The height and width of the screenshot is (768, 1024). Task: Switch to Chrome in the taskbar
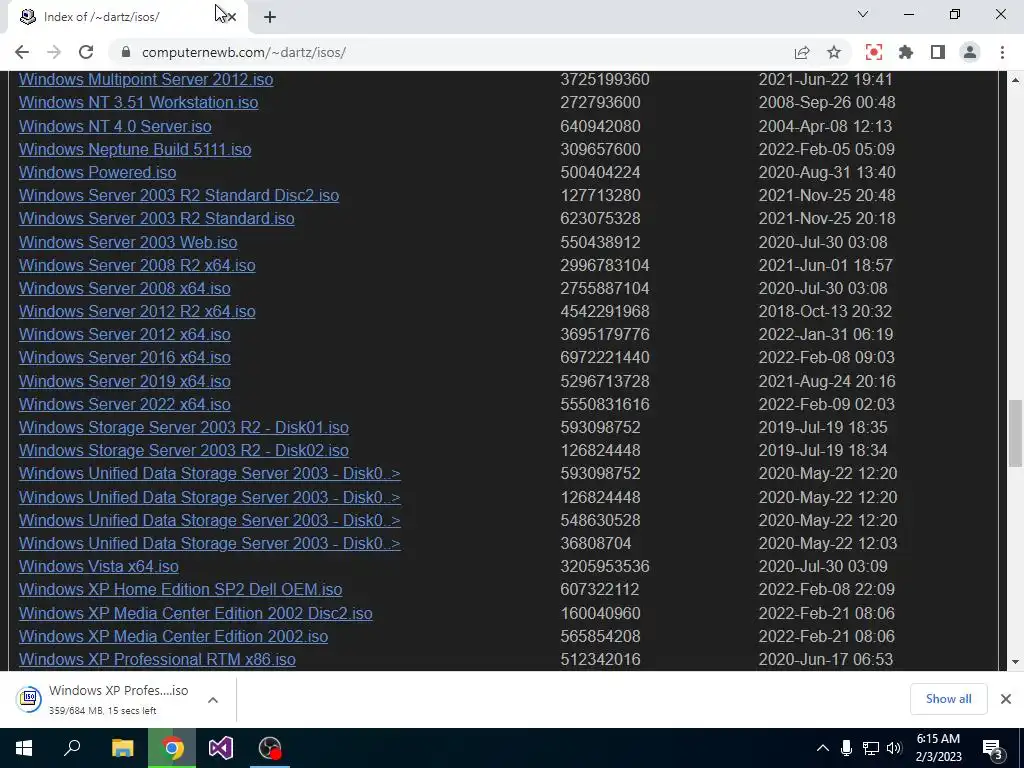tap(172, 748)
